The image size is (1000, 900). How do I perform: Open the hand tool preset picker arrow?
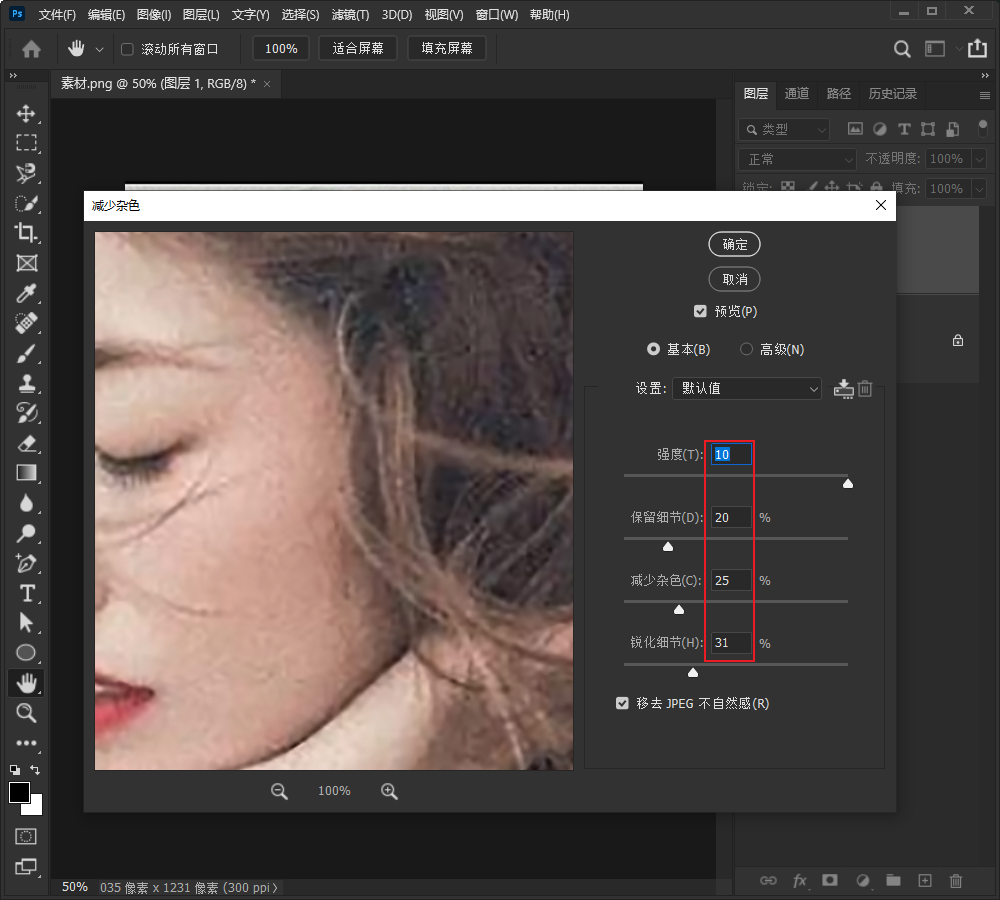pos(99,49)
